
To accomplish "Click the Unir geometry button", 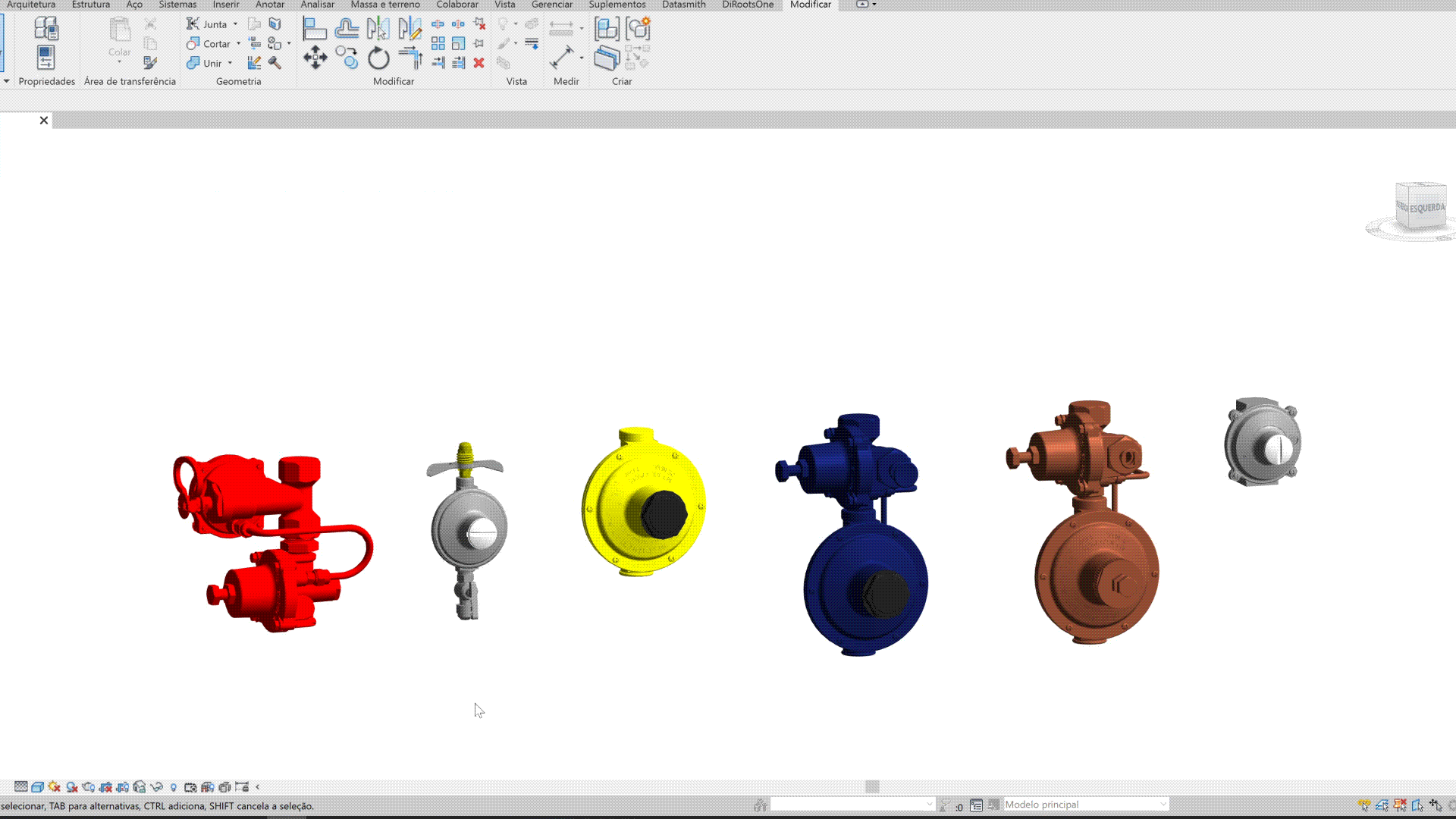I will [x=205, y=63].
